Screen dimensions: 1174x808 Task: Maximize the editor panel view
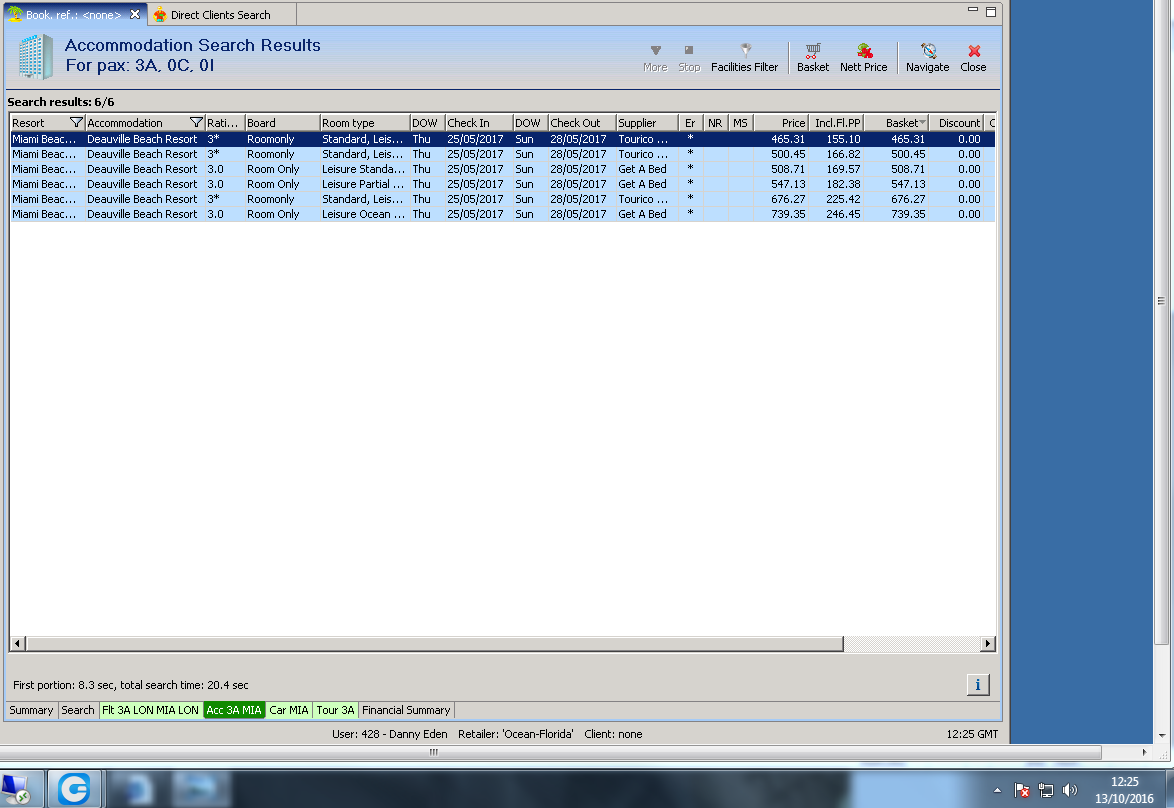(x=991, y=11)
